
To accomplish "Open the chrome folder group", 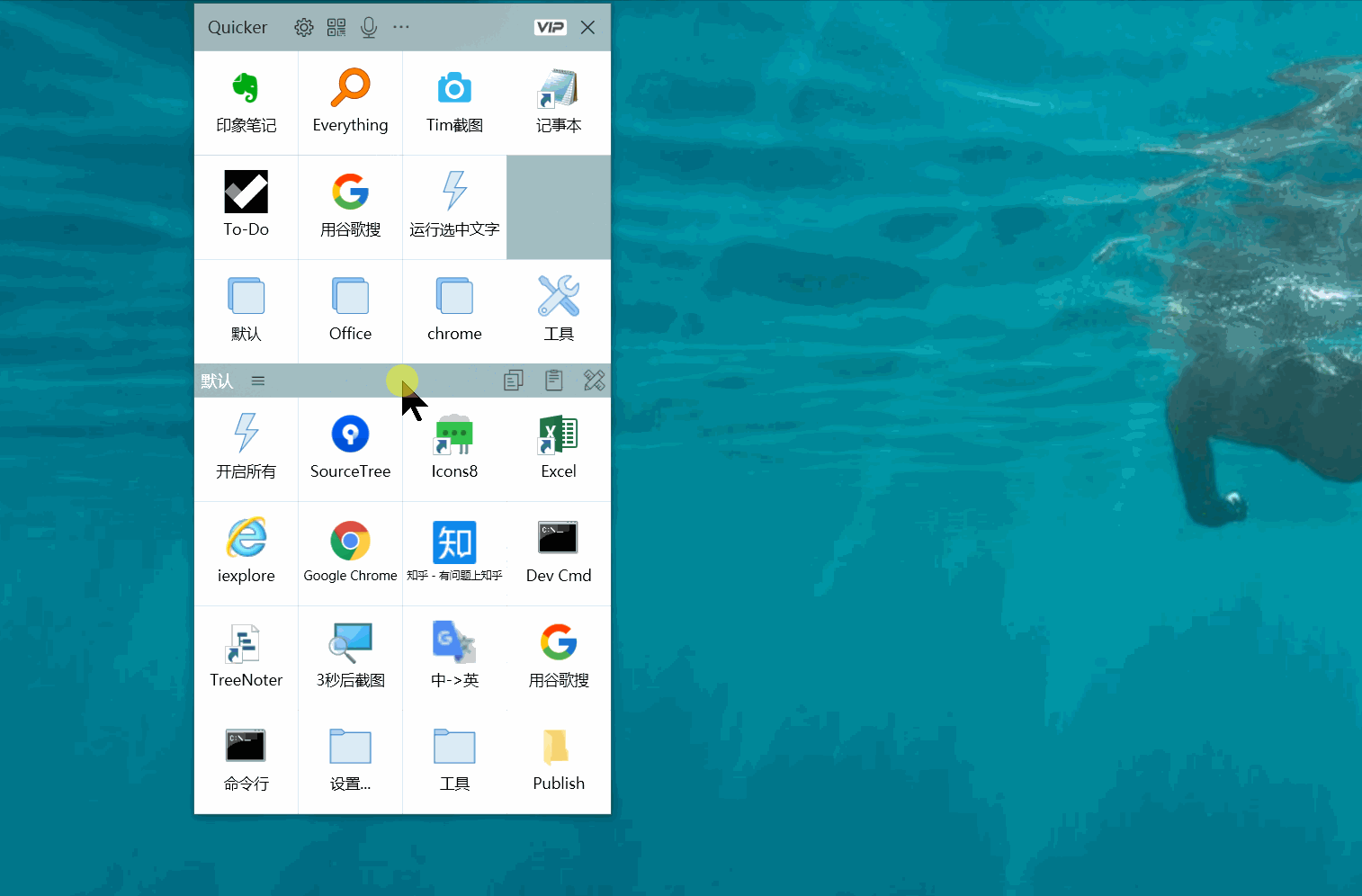I will 454,312.
